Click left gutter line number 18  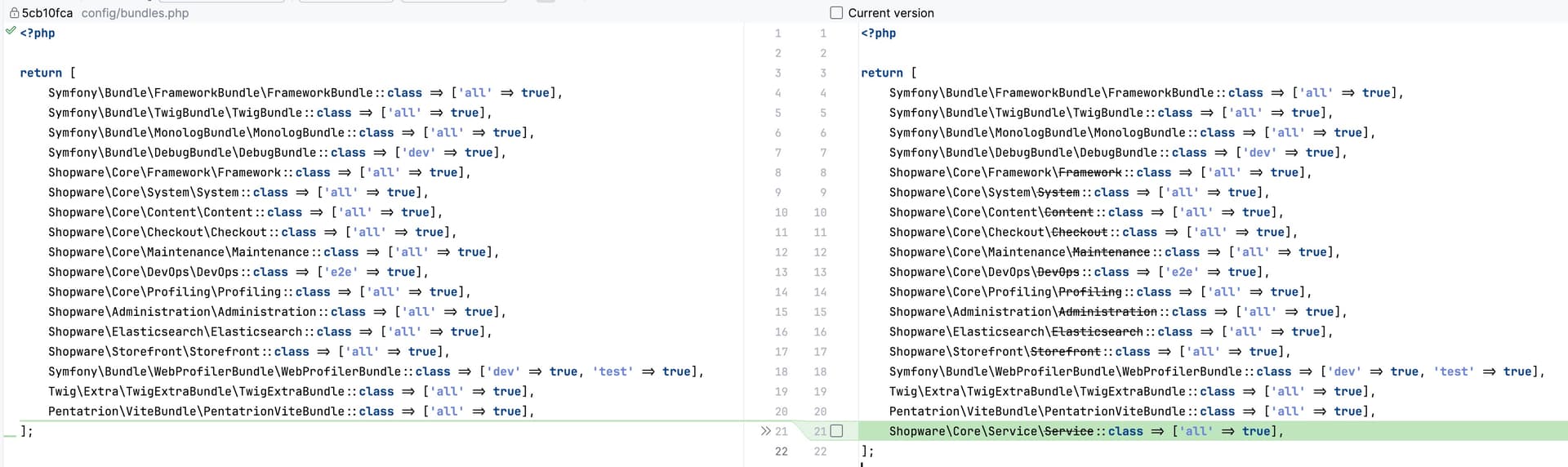click(x=781, y=371)
